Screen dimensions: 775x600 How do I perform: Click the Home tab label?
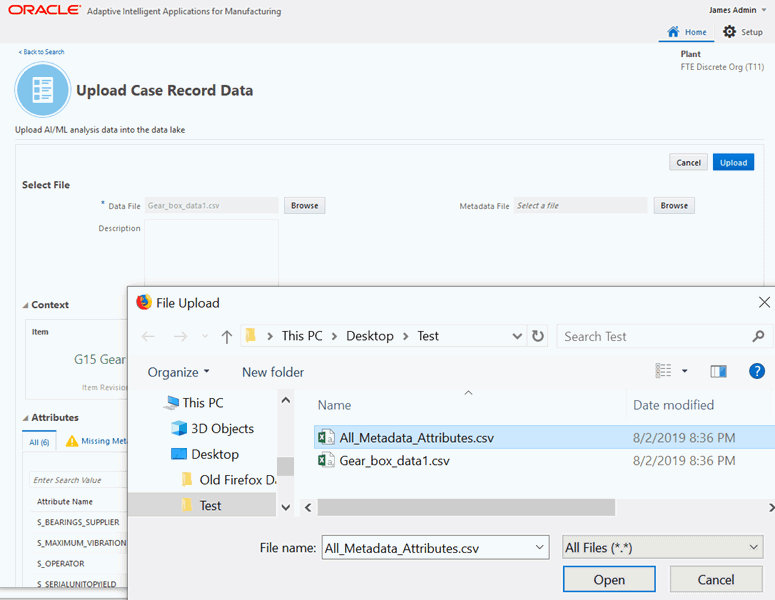tap(695, 32)
